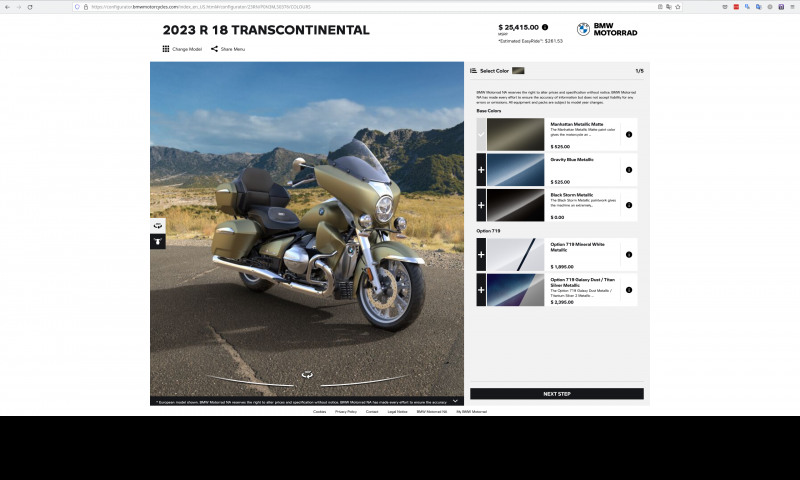This screenshot has height=480, width=800.
Task: Show info for Black Storm Metallic
Action: (629, 205)
